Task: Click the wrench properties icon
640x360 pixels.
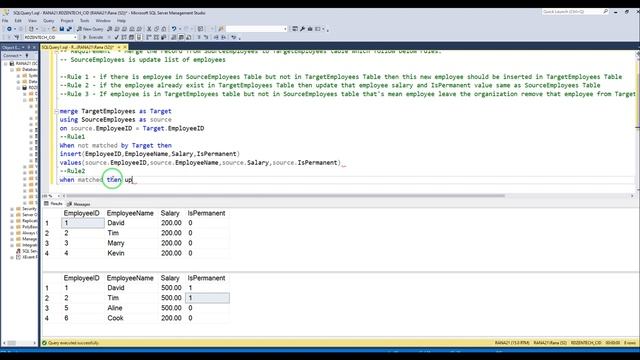Action: tap(302, 29)
